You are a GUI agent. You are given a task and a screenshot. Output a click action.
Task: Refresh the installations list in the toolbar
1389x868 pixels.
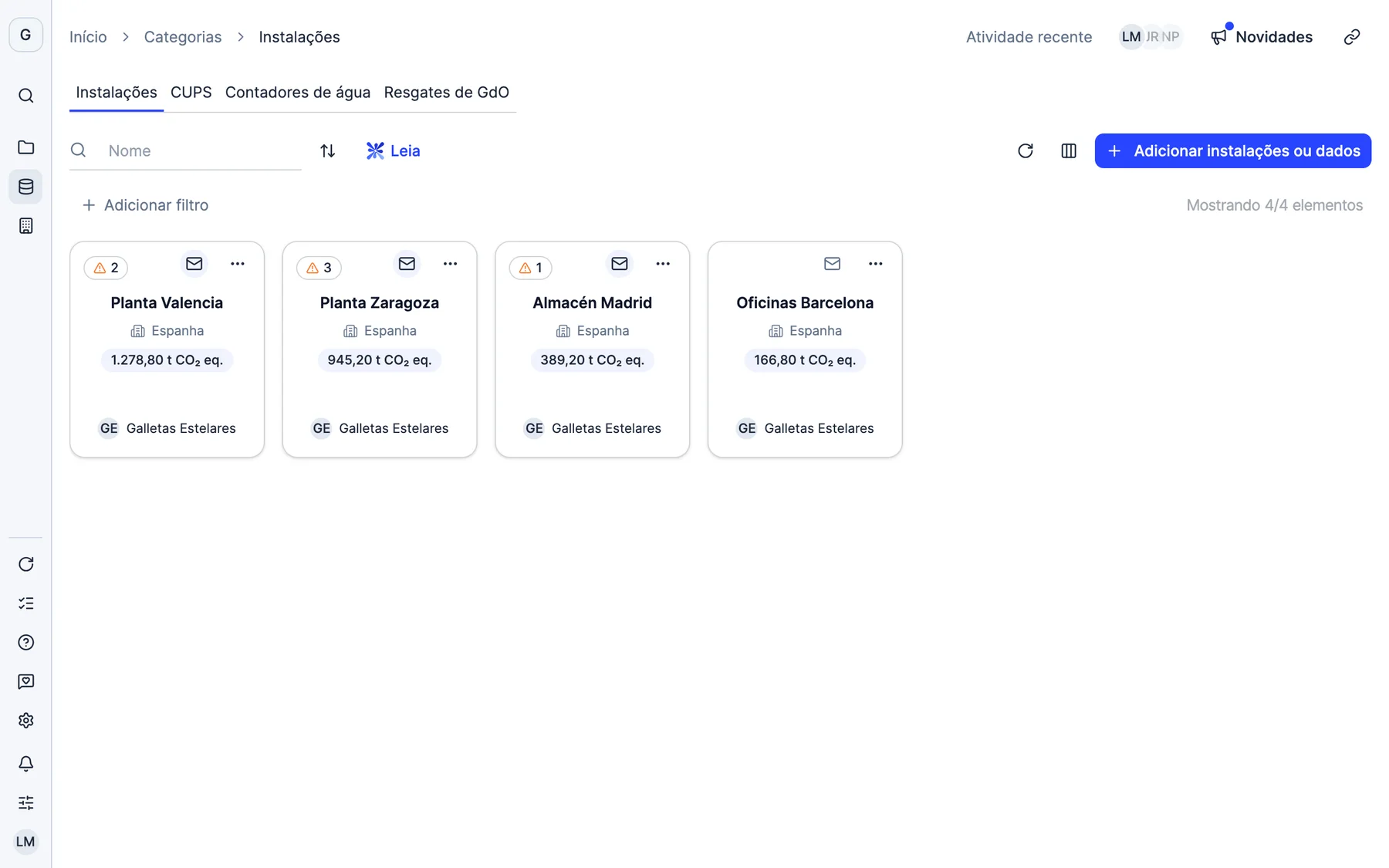tap(1025, 150)
